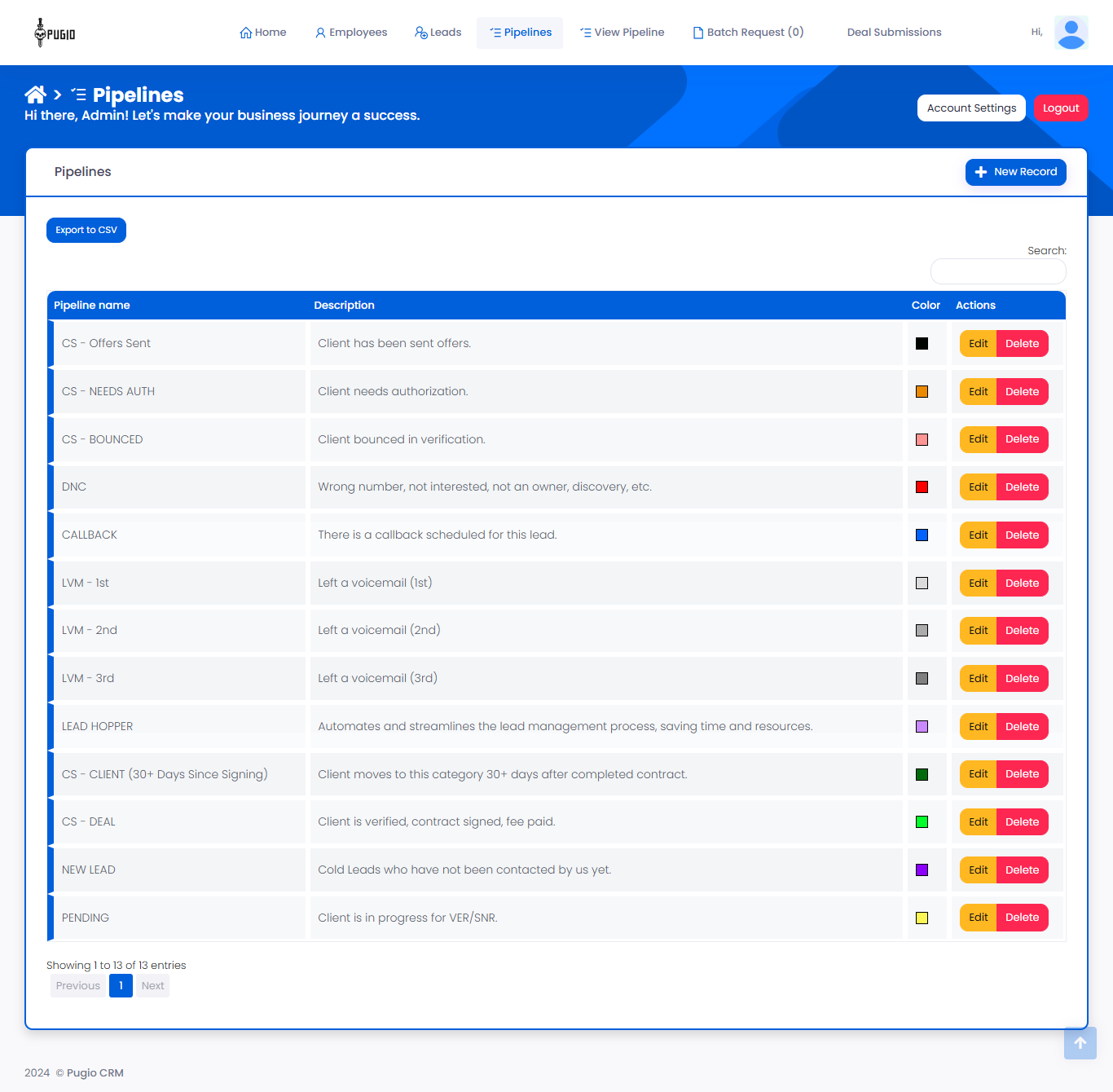This screenshot has height=1092, width=1113.
Task: Delete the DNC pipeline
Action: (x=1023, y=487)
